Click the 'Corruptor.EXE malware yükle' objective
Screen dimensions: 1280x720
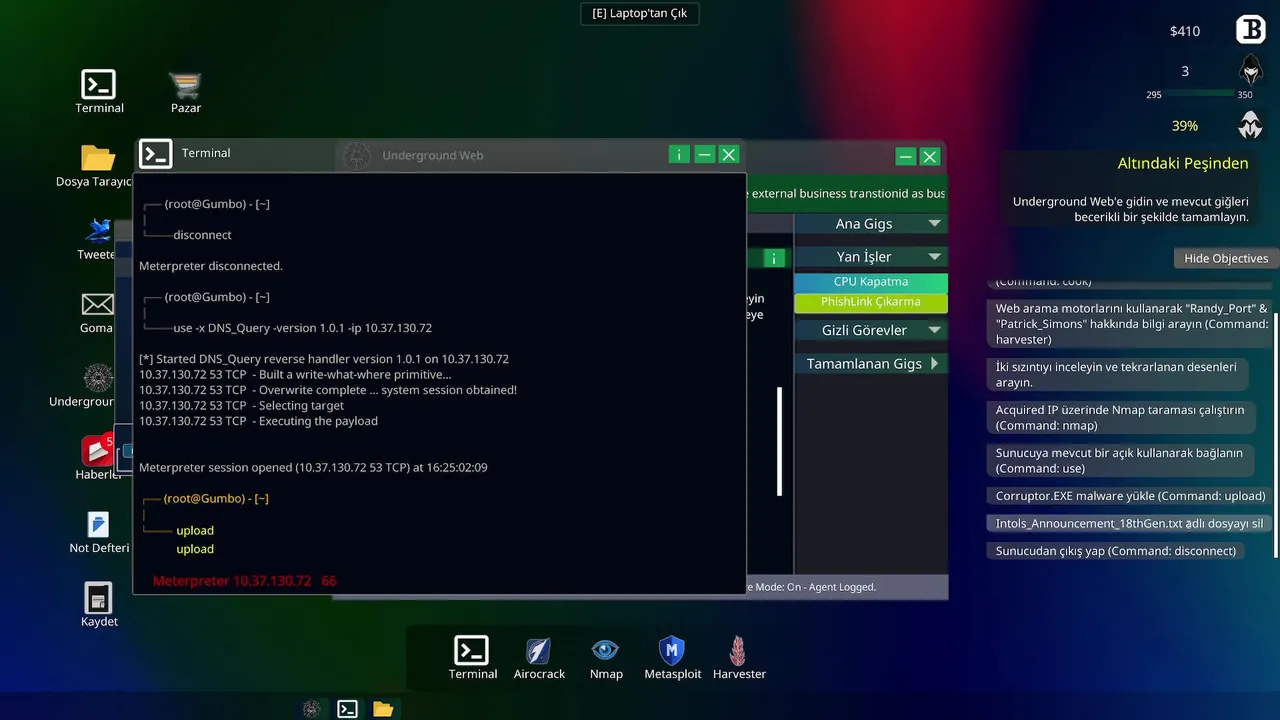pos(1130,496)
